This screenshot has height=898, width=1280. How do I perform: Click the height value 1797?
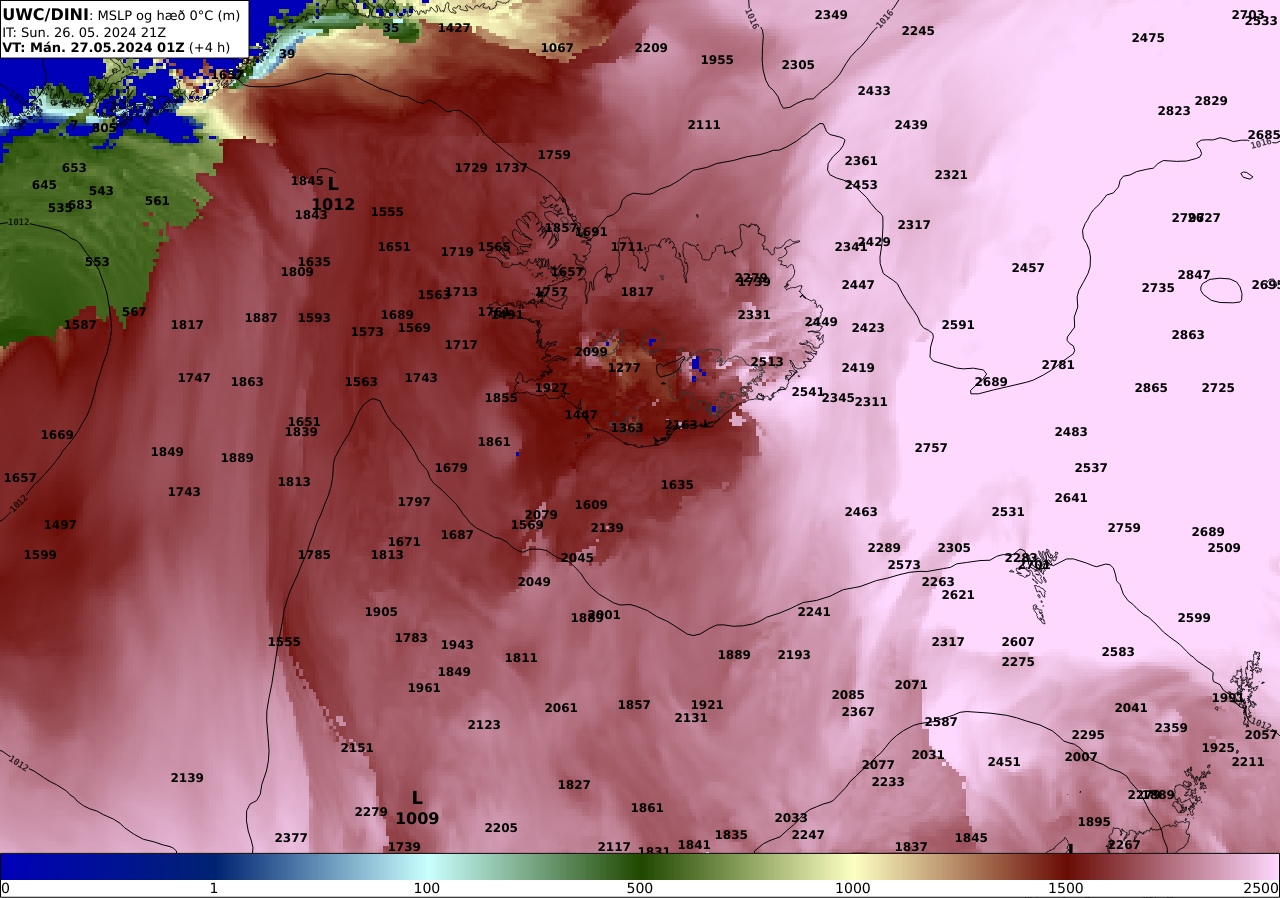pyautogui.click(x=414, y=502)
